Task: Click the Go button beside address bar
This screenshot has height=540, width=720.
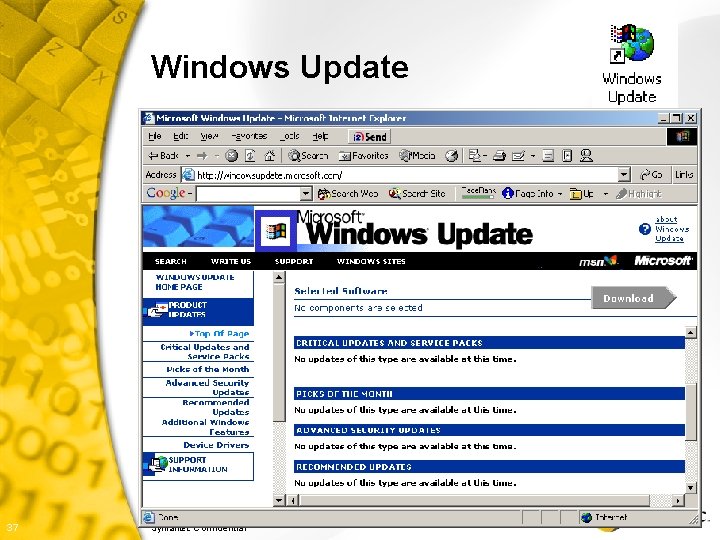Action: [x=651, y=174]
